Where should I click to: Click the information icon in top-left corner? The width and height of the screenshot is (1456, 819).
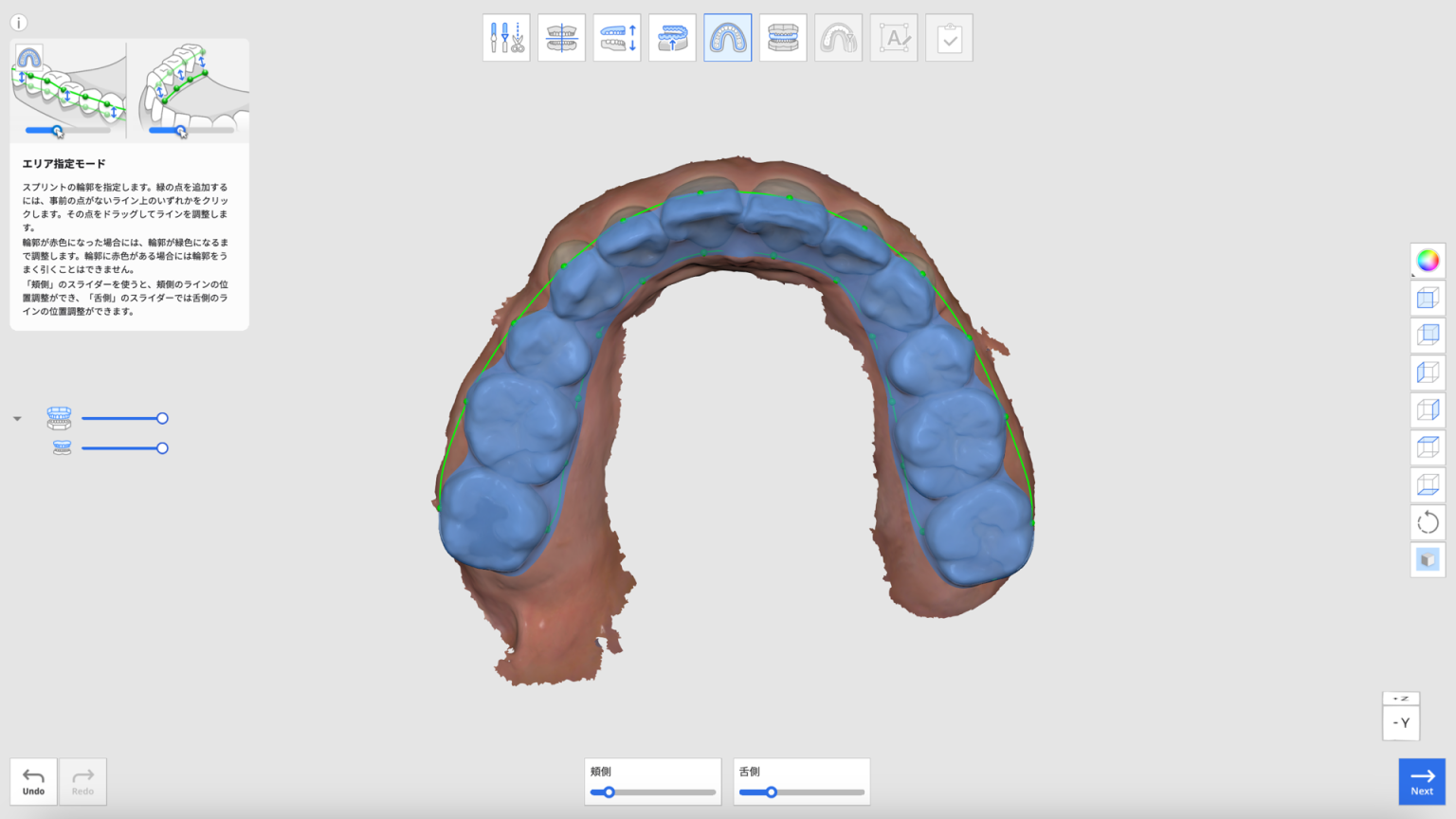coord(18,22)
